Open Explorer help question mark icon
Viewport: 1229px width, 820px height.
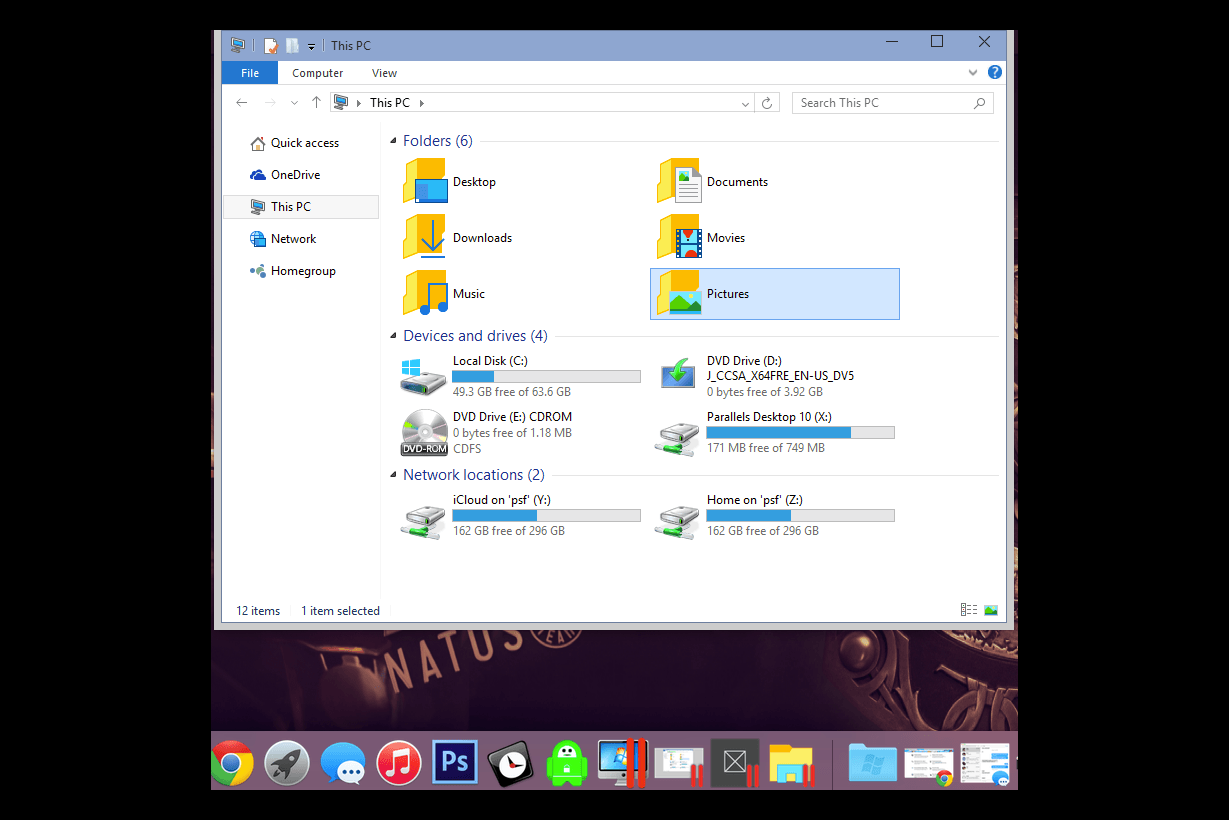[x=995, y=73]
